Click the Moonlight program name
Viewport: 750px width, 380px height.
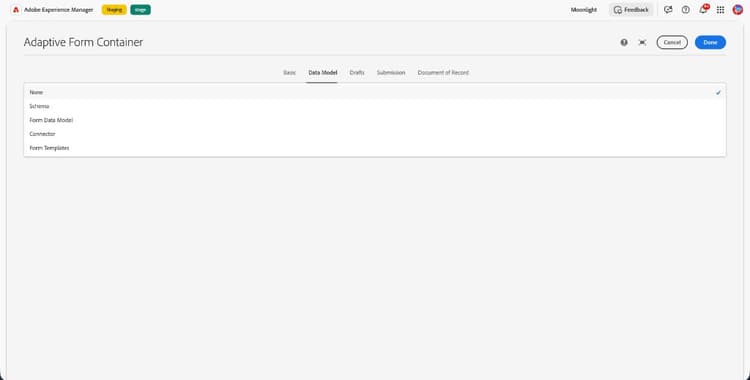coord(584,10)
